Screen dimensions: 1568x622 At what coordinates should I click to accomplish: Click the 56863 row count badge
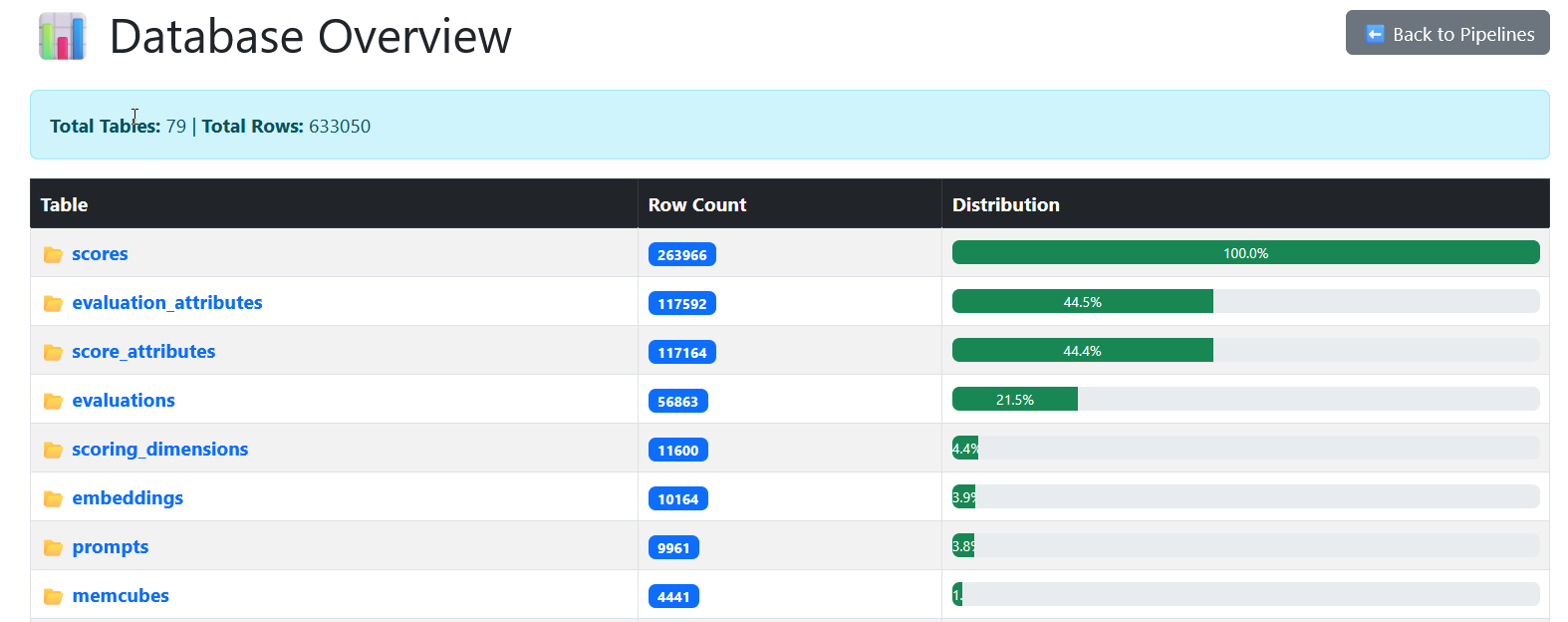tap(678, 402)
